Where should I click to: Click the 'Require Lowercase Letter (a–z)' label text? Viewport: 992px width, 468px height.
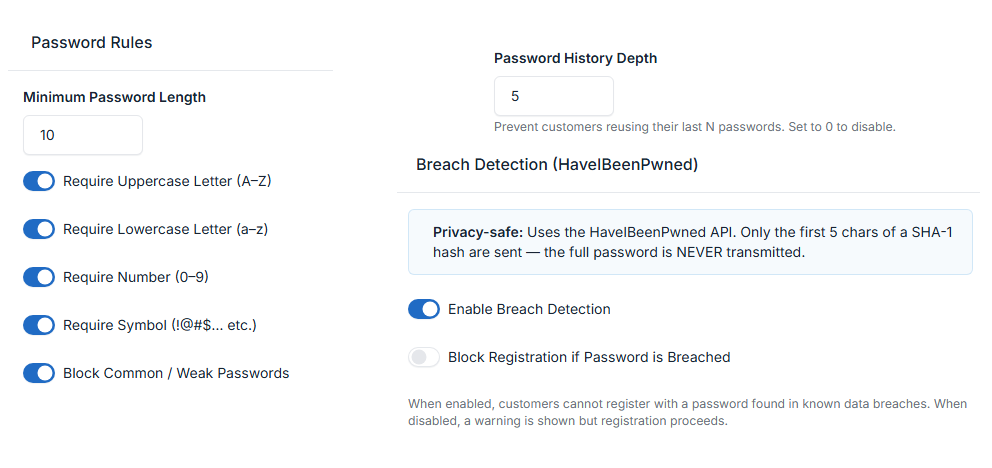tap(165, 229)
